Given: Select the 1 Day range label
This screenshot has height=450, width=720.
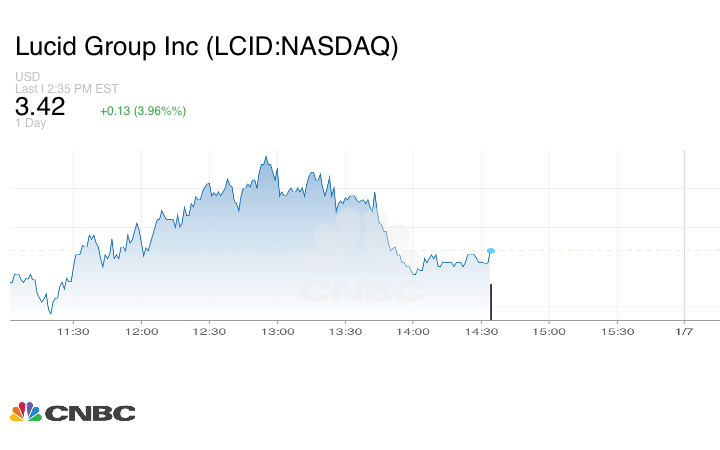Looking at the screenshot, I should point(31,123).
